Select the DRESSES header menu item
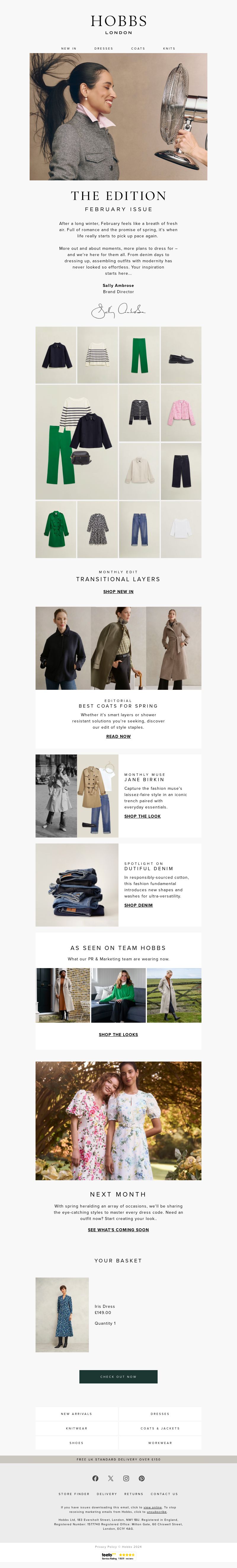This screenshot has height=1568, width=237. click(x=104, y=48)
